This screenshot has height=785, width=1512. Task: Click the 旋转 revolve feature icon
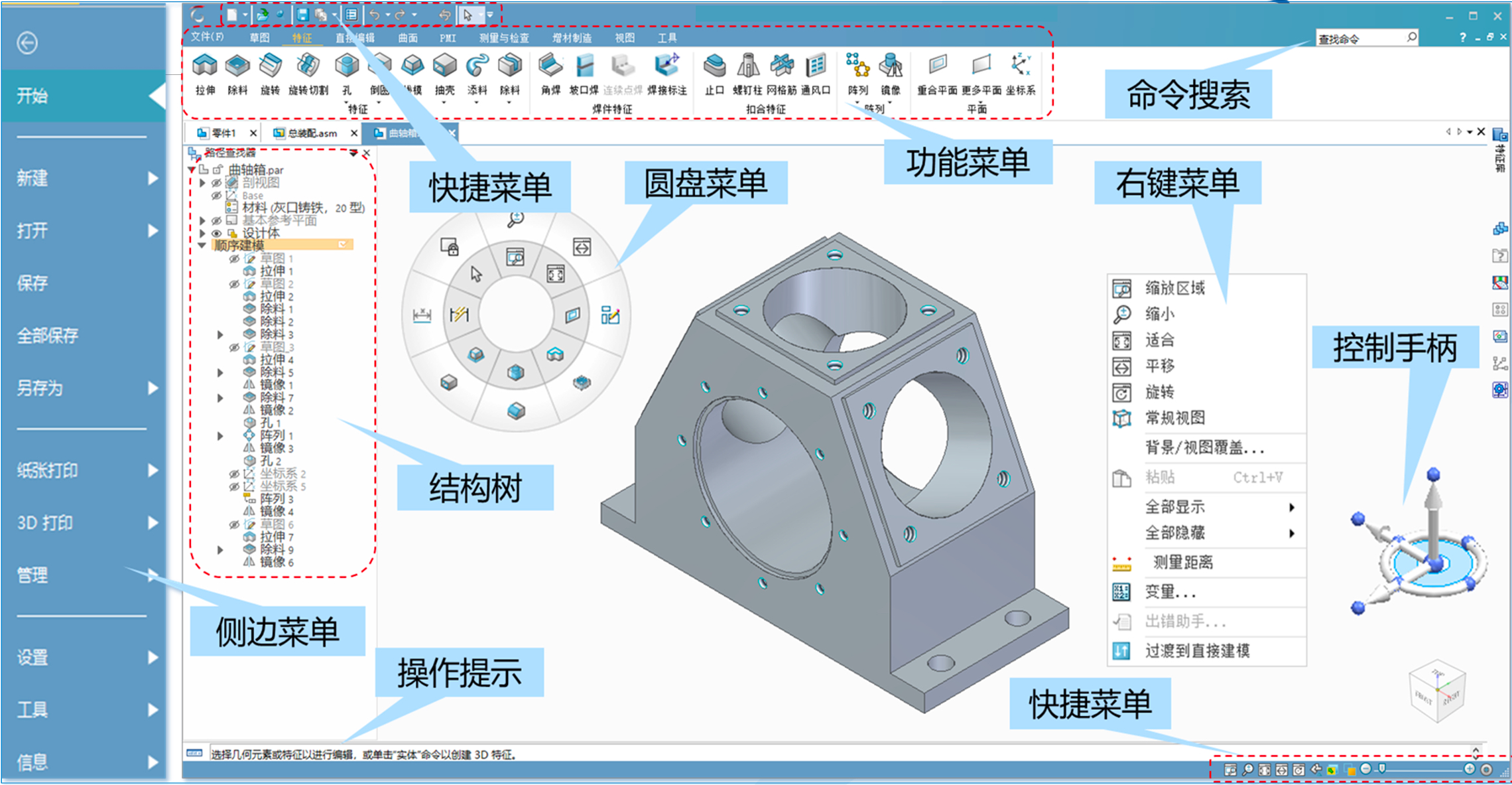pyautogui.click(x=270, y=66)
